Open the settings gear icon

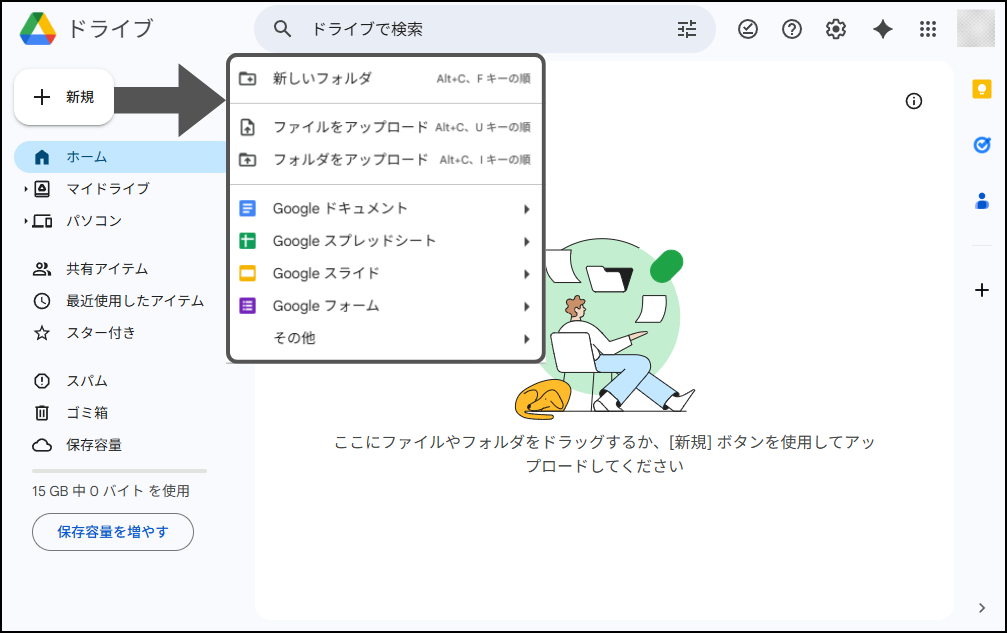(x=836, y=29)
